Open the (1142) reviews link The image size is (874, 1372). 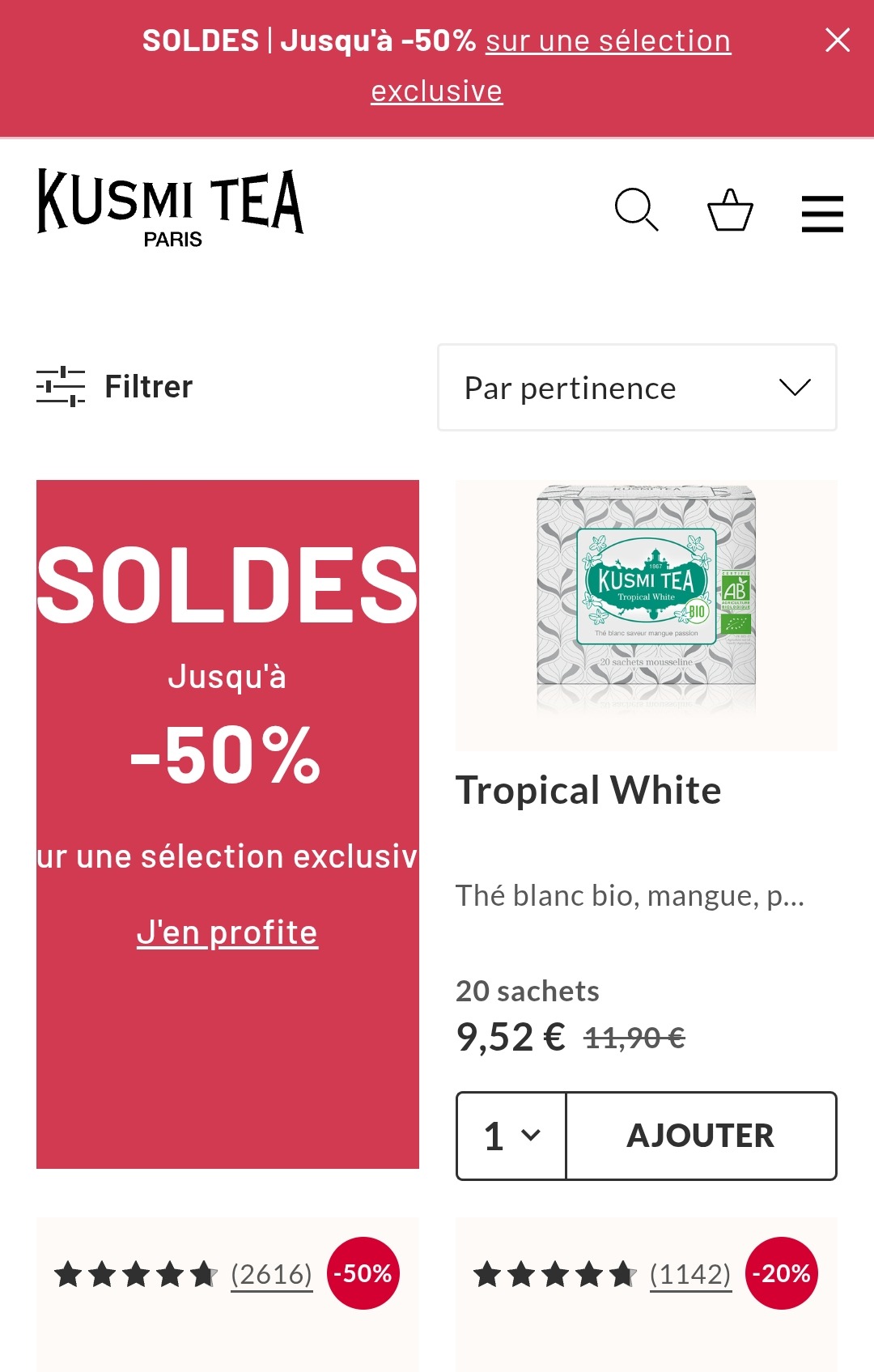point(689,1272)
